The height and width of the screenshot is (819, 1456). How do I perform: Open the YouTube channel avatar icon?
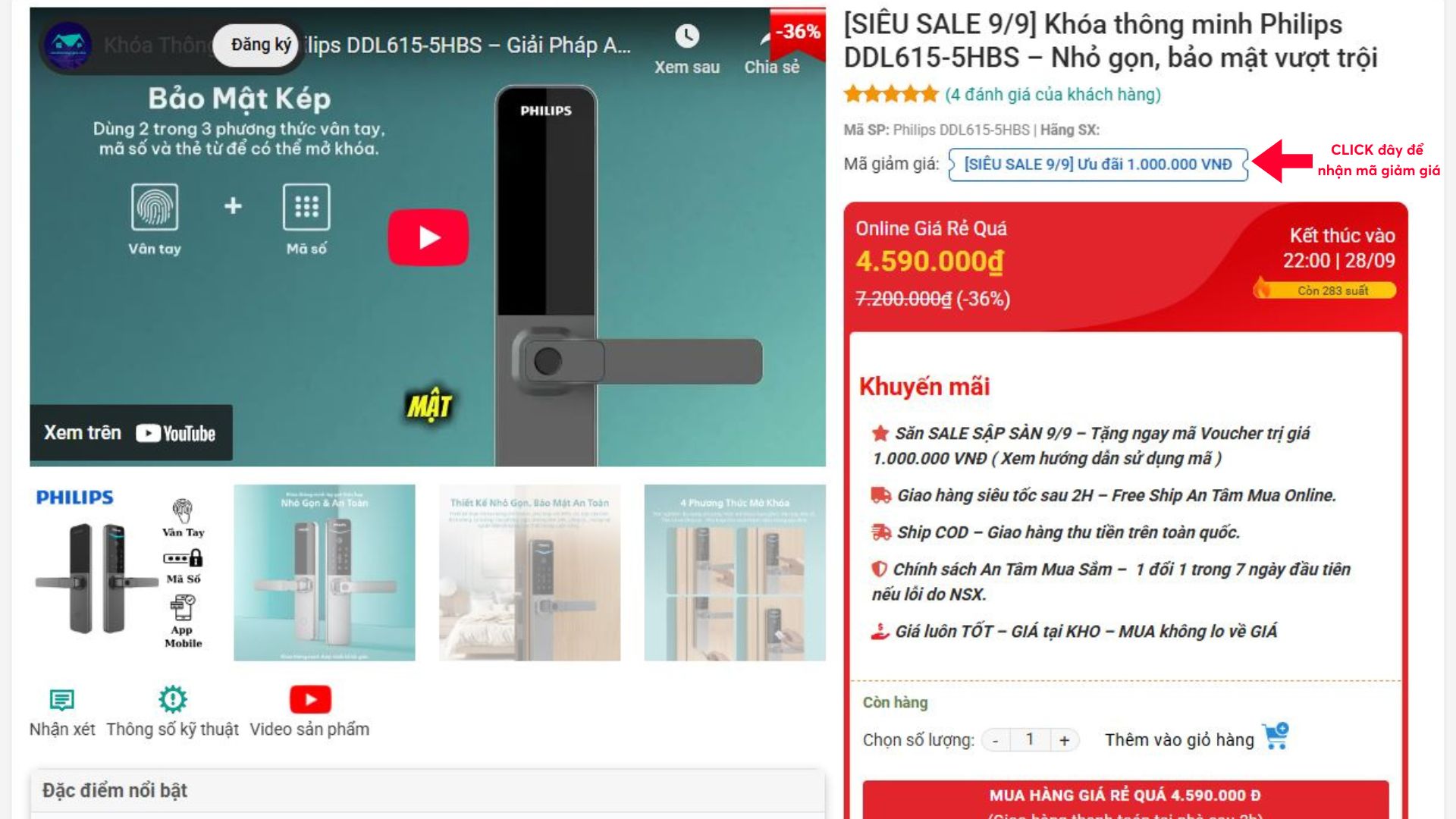tap(67, 45)
